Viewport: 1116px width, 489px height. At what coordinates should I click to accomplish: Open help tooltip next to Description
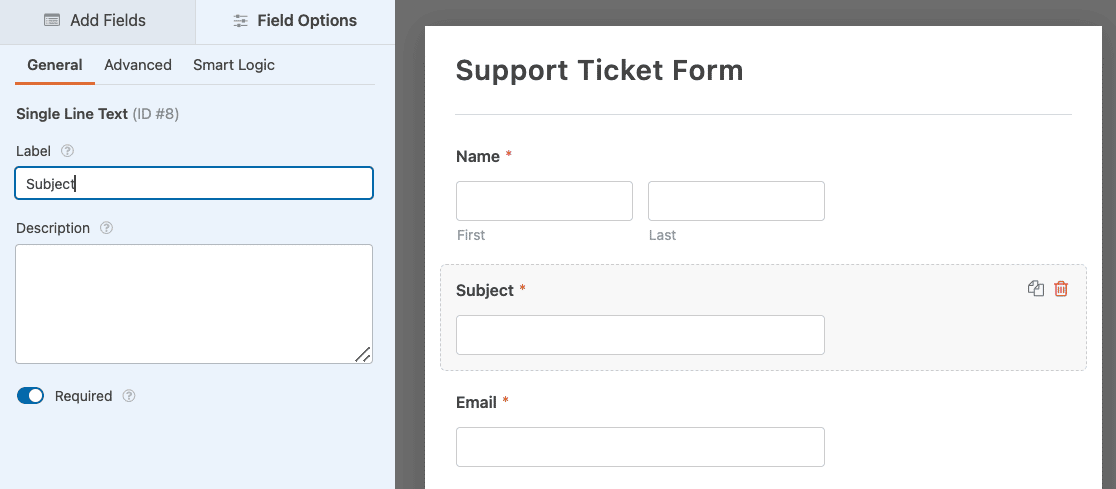pyautogui.click(x=107, y=228)
